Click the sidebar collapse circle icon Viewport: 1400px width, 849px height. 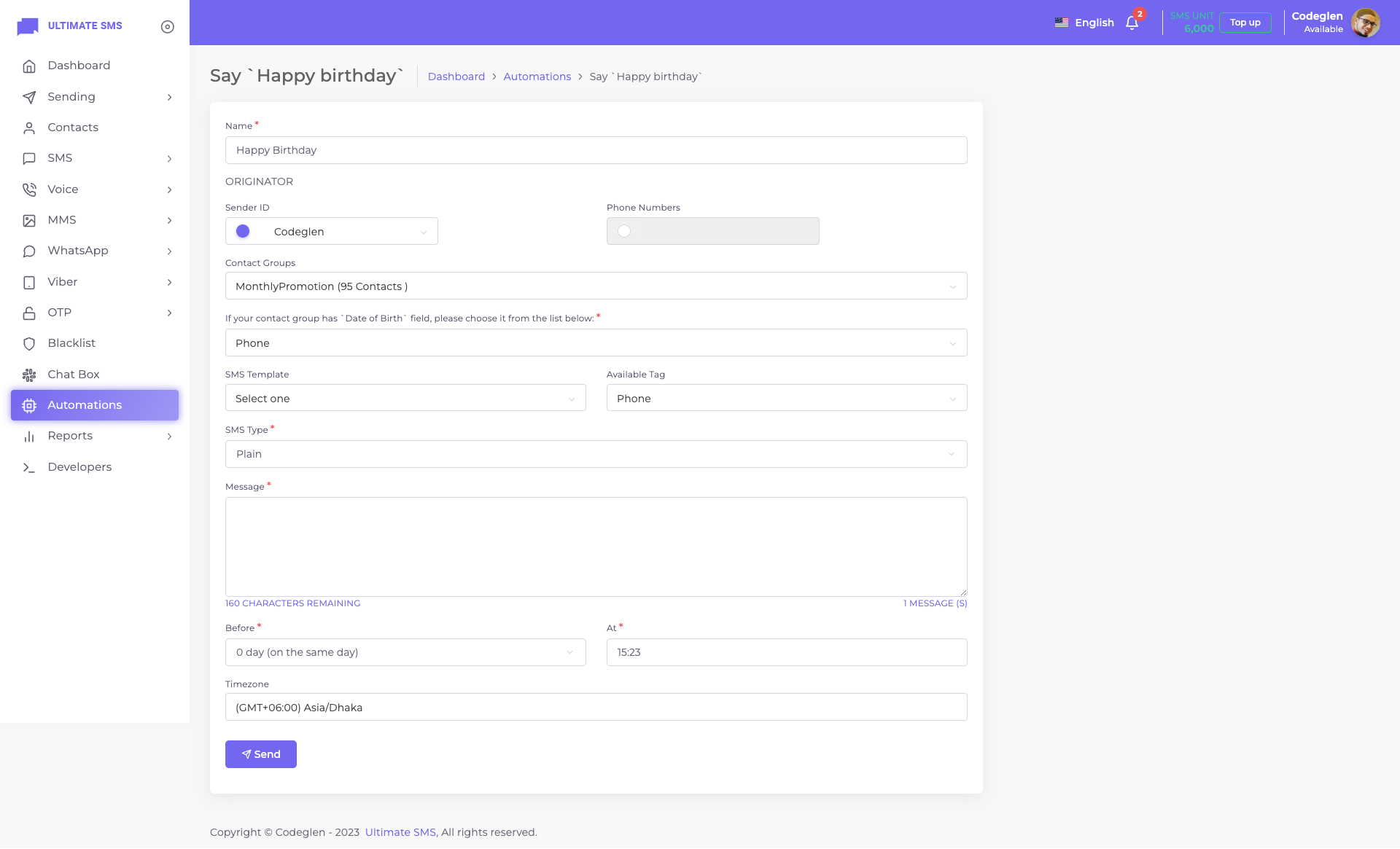[x=168, y=27]
